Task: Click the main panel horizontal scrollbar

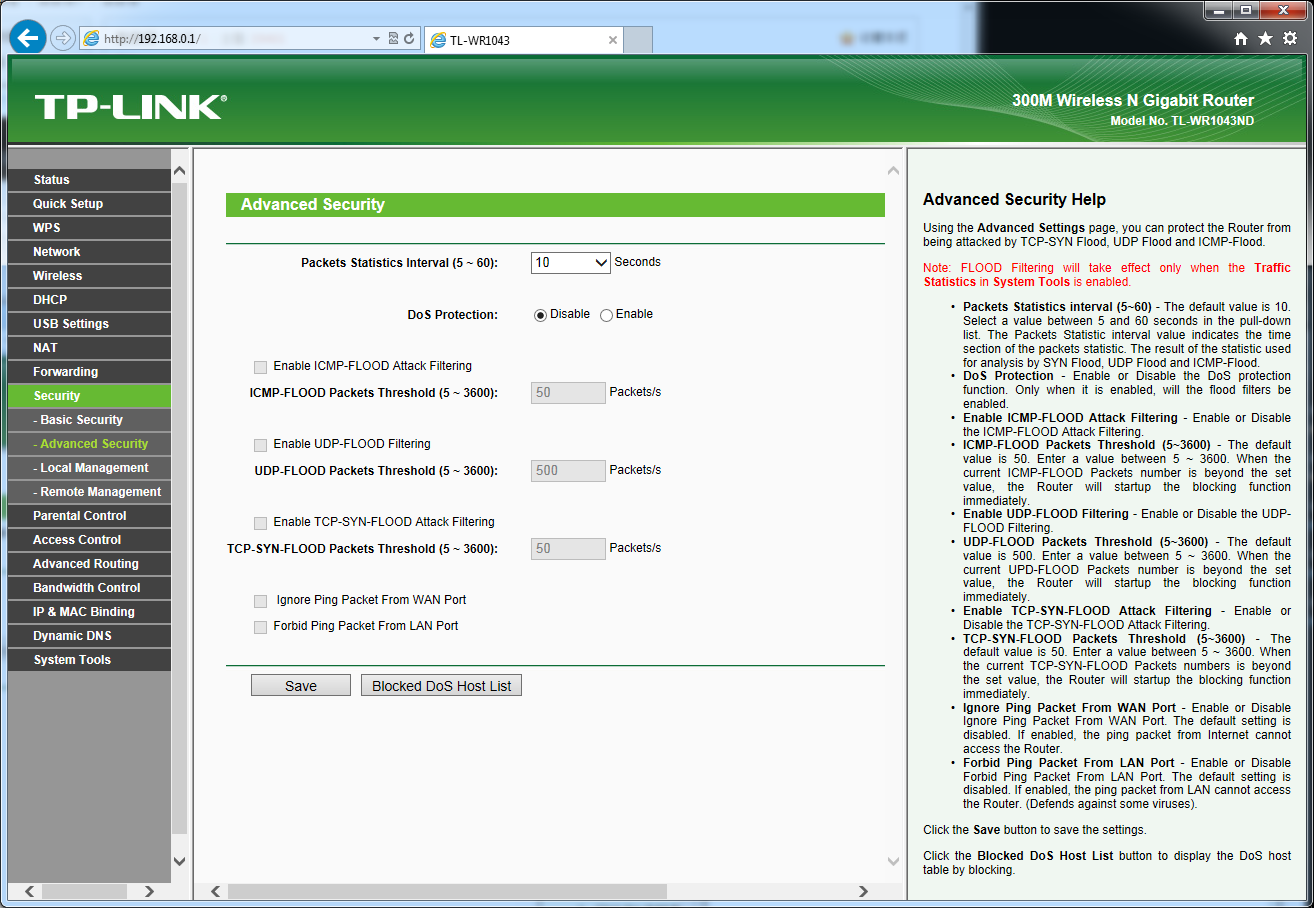Action: coord(447,891)
